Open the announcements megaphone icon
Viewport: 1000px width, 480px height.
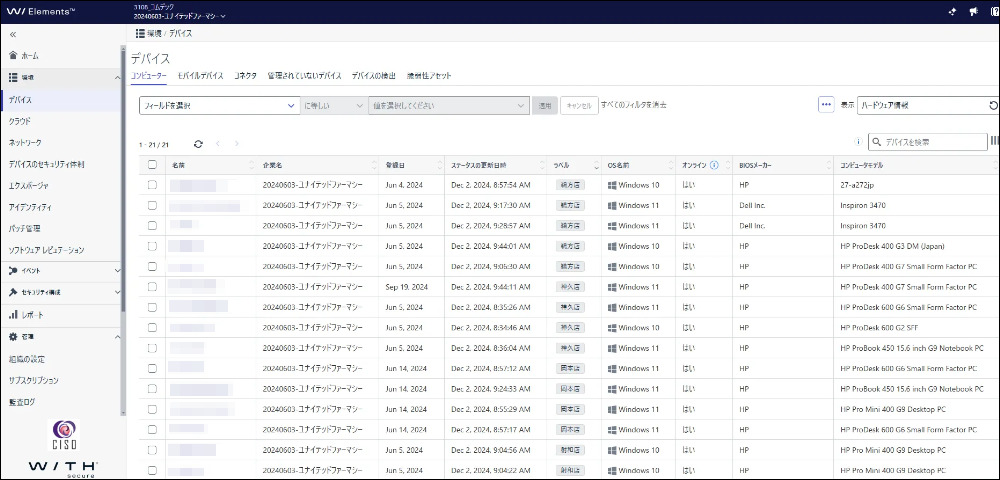[x=973, y=11]
